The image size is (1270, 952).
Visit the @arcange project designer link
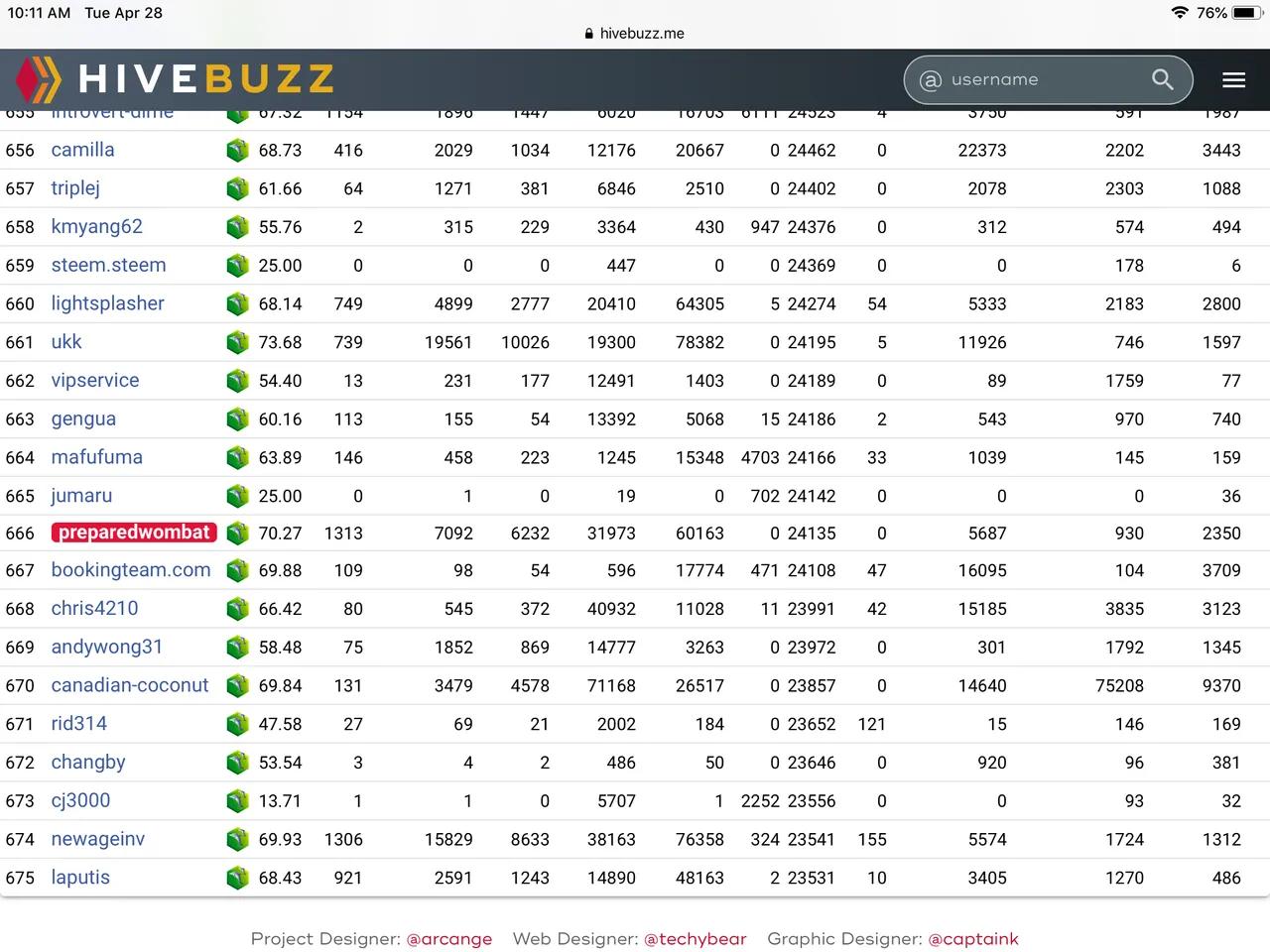click(x=449, y=939)
